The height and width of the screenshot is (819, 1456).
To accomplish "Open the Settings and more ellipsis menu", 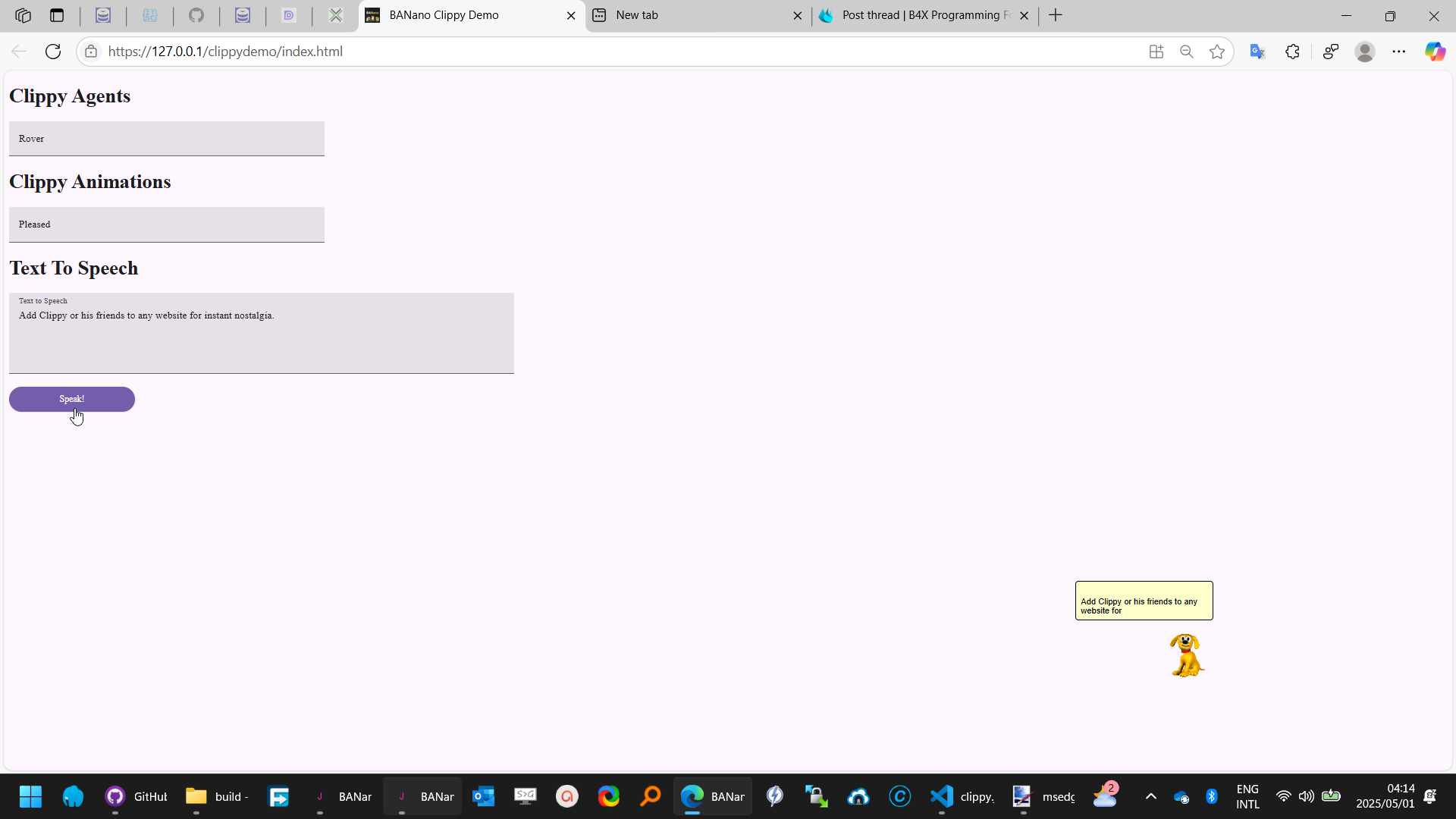I will pyautogui.click(x=1399, y=52).
